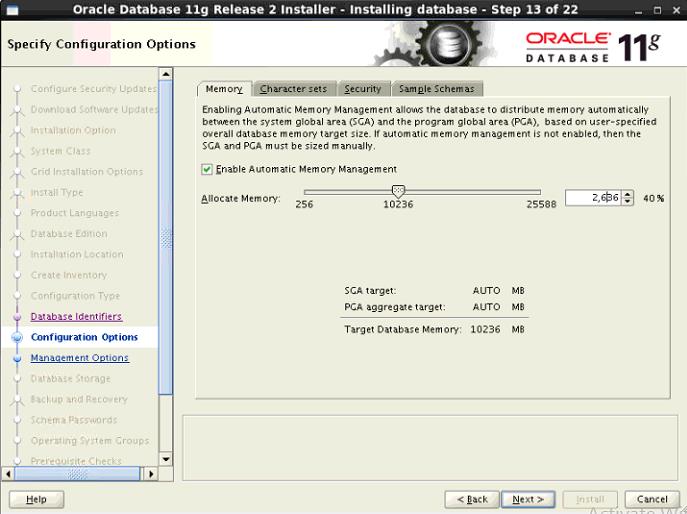Decrease memory with the spinner down arrow

[x=627, y=202]
